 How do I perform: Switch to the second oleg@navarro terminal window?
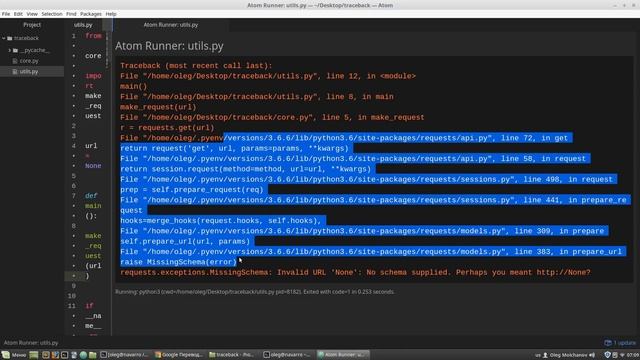287,355
